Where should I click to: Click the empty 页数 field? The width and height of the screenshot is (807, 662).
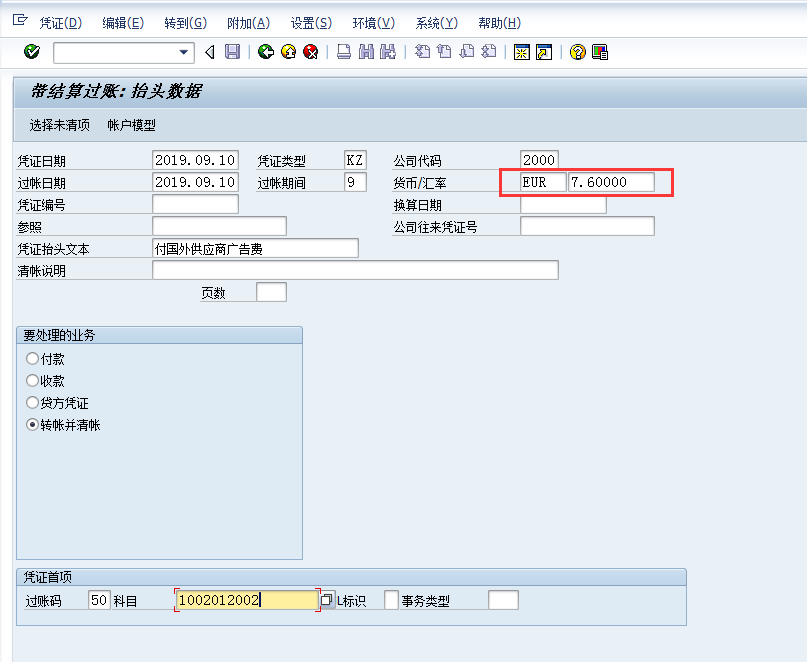(271, 292)
